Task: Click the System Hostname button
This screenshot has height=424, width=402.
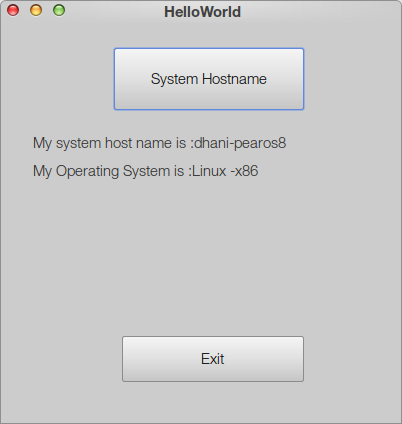Action: click(209, 79)
